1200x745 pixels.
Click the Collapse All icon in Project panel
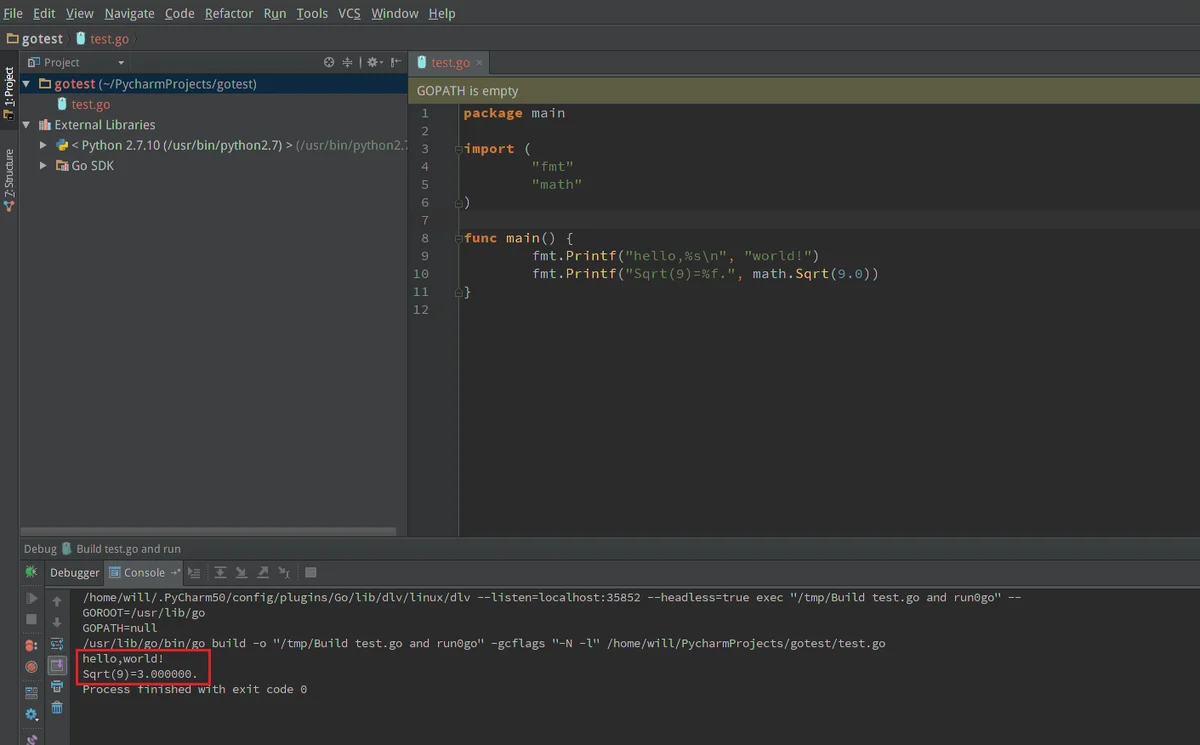coord(347,62)
